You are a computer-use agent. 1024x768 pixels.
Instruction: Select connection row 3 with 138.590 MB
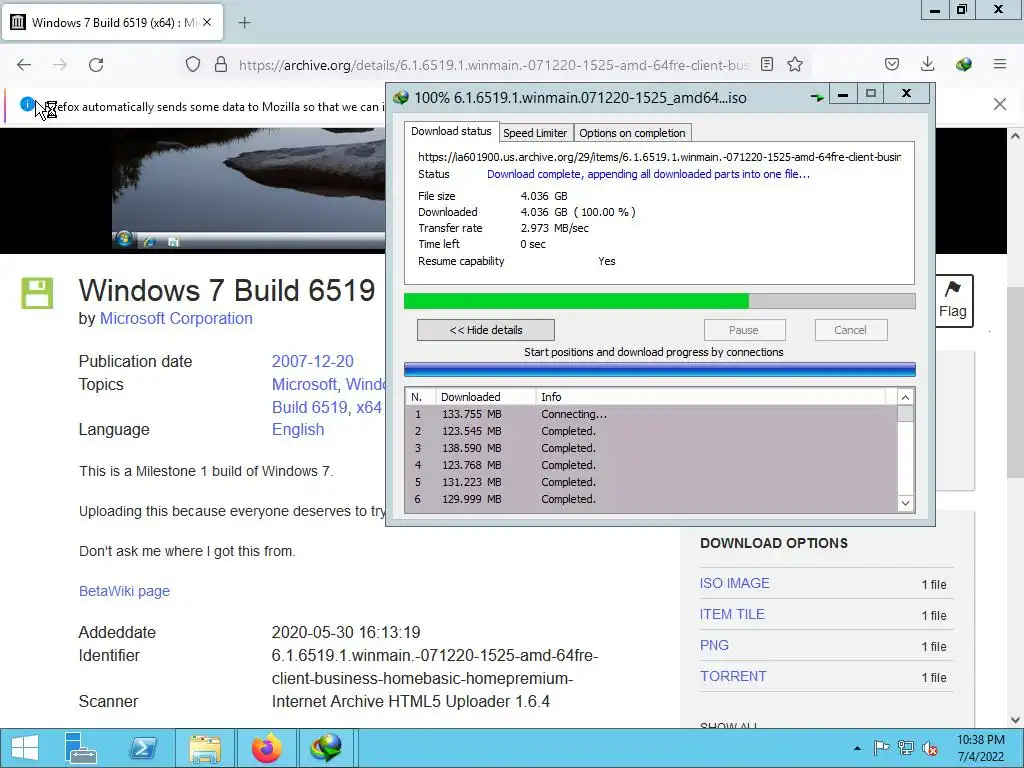point(652,448)
